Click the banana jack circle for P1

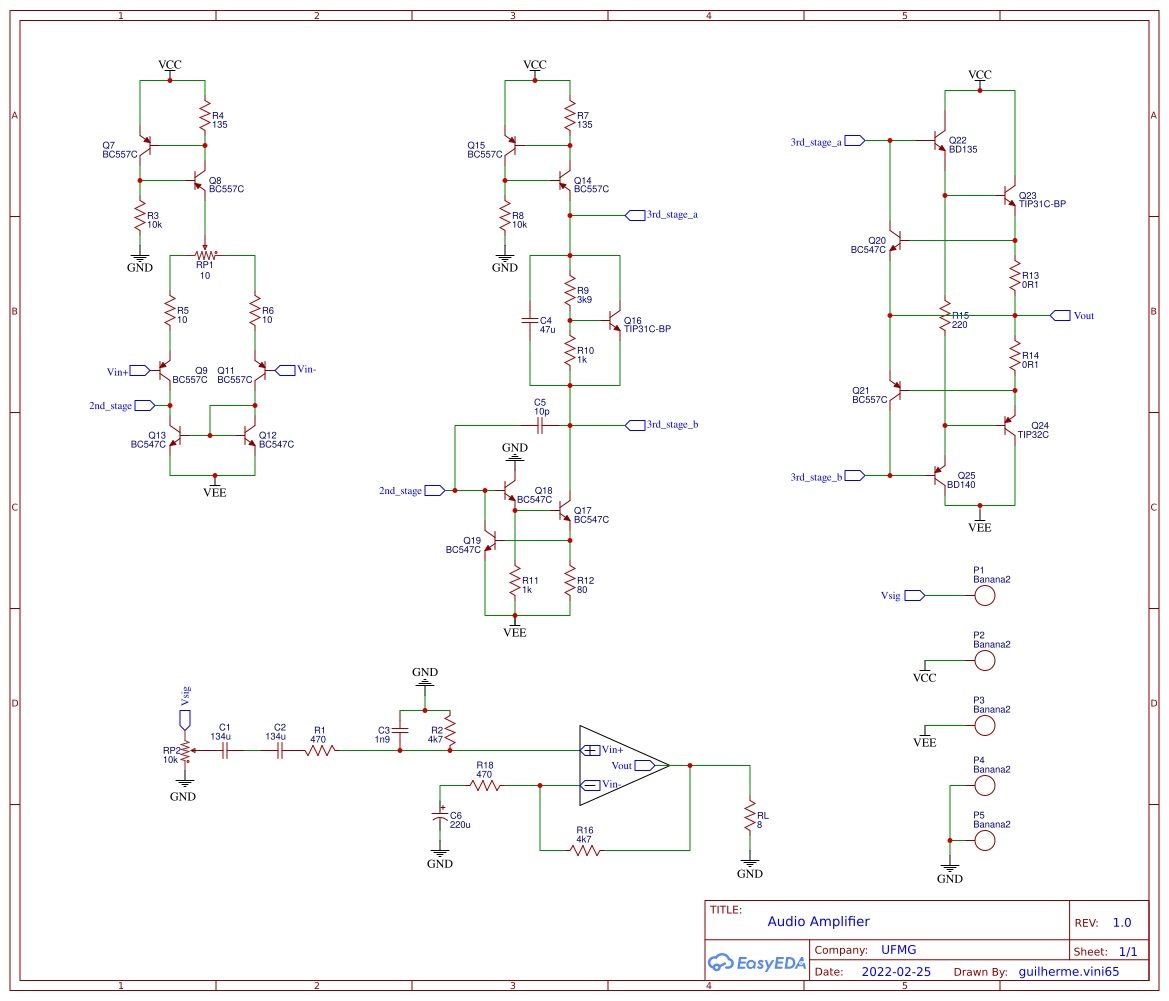pyautogui.click(x=985, y=595)
